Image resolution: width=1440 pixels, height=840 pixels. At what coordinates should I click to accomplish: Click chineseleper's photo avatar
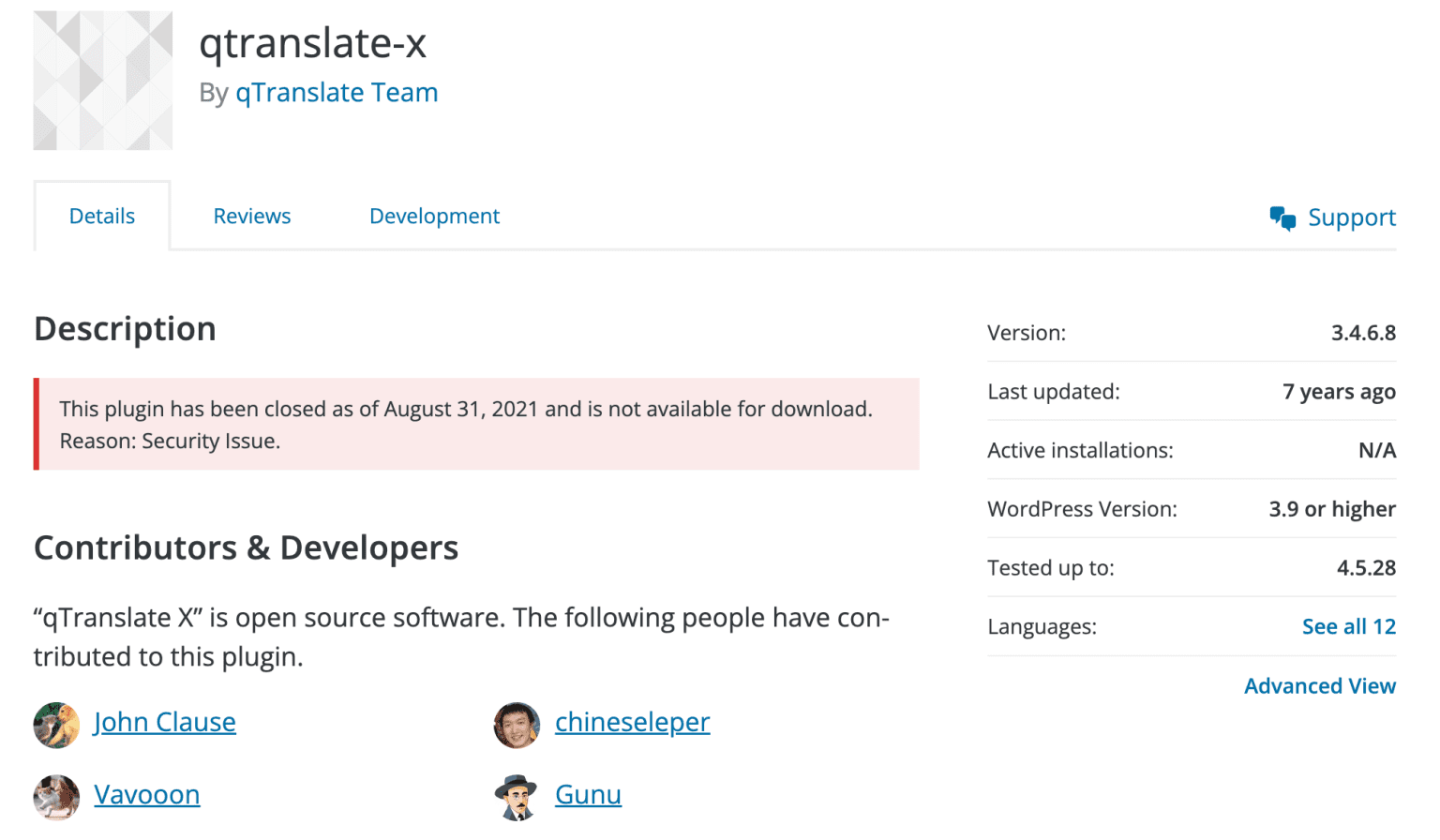pos(517,724)
